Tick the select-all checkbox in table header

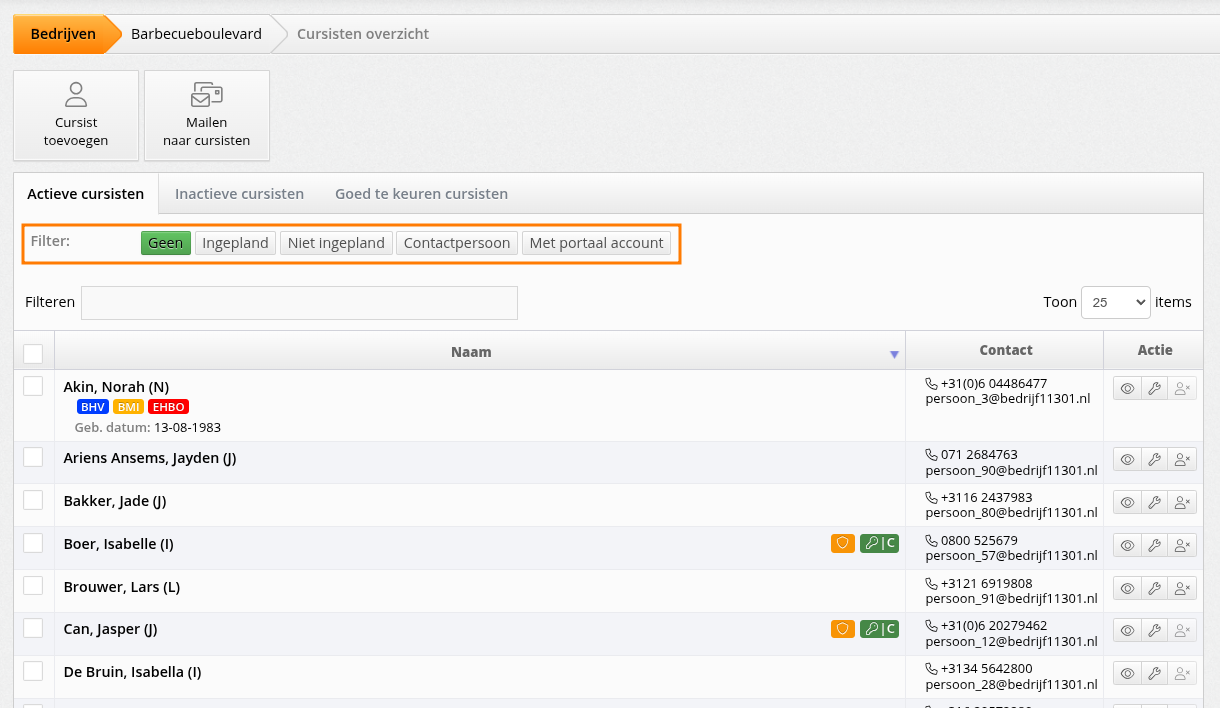pos(33,354)
